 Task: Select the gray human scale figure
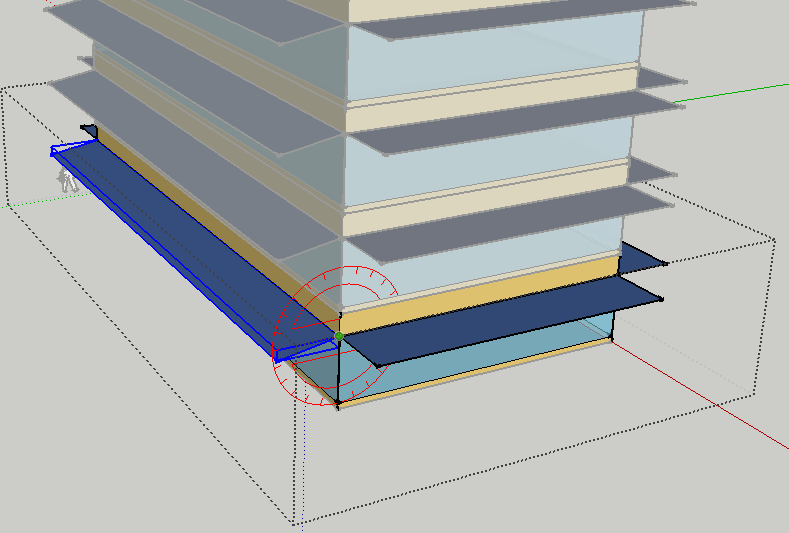tap(68, 180)
